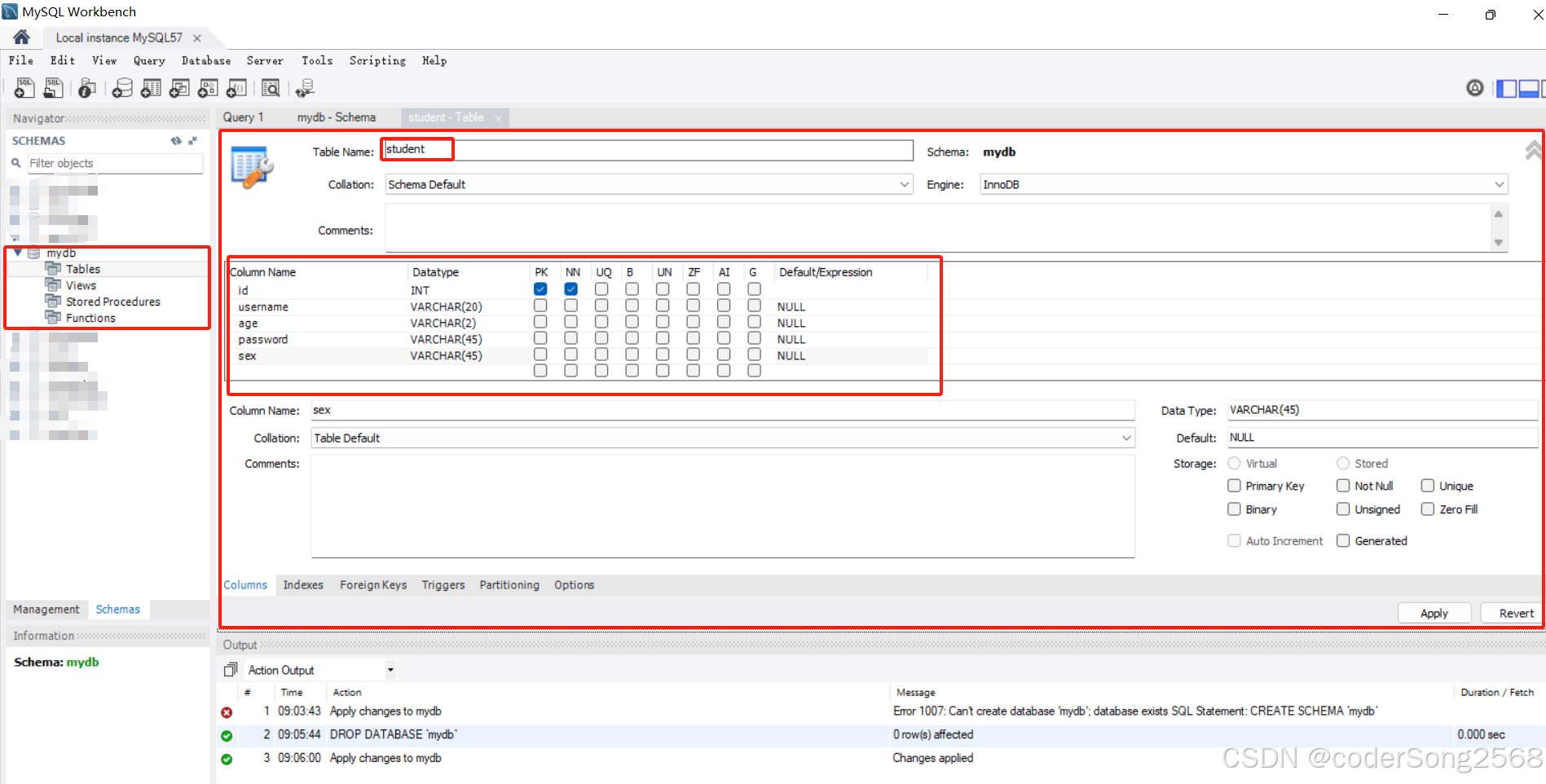1546x784 pixels.
Task: Open the Engine InnoDB dropdown
Action: [x=1499, y=185]
